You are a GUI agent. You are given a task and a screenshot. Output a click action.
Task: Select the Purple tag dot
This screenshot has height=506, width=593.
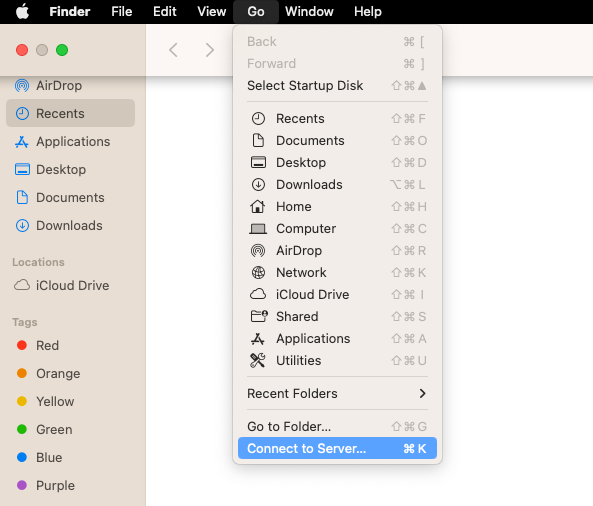(22, 485)
